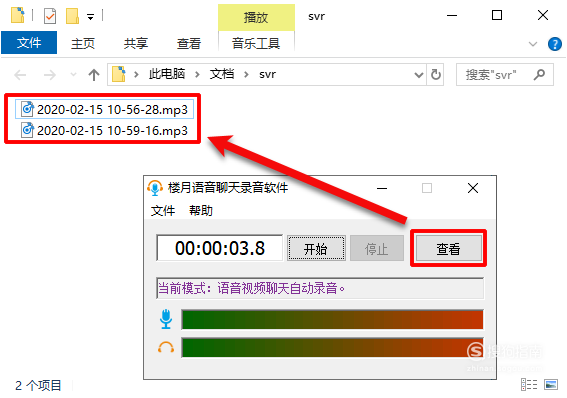Viewport: 567px width, 398px height.
Task: Click the recorder app icon in its title bar
Action: [155, 188]
